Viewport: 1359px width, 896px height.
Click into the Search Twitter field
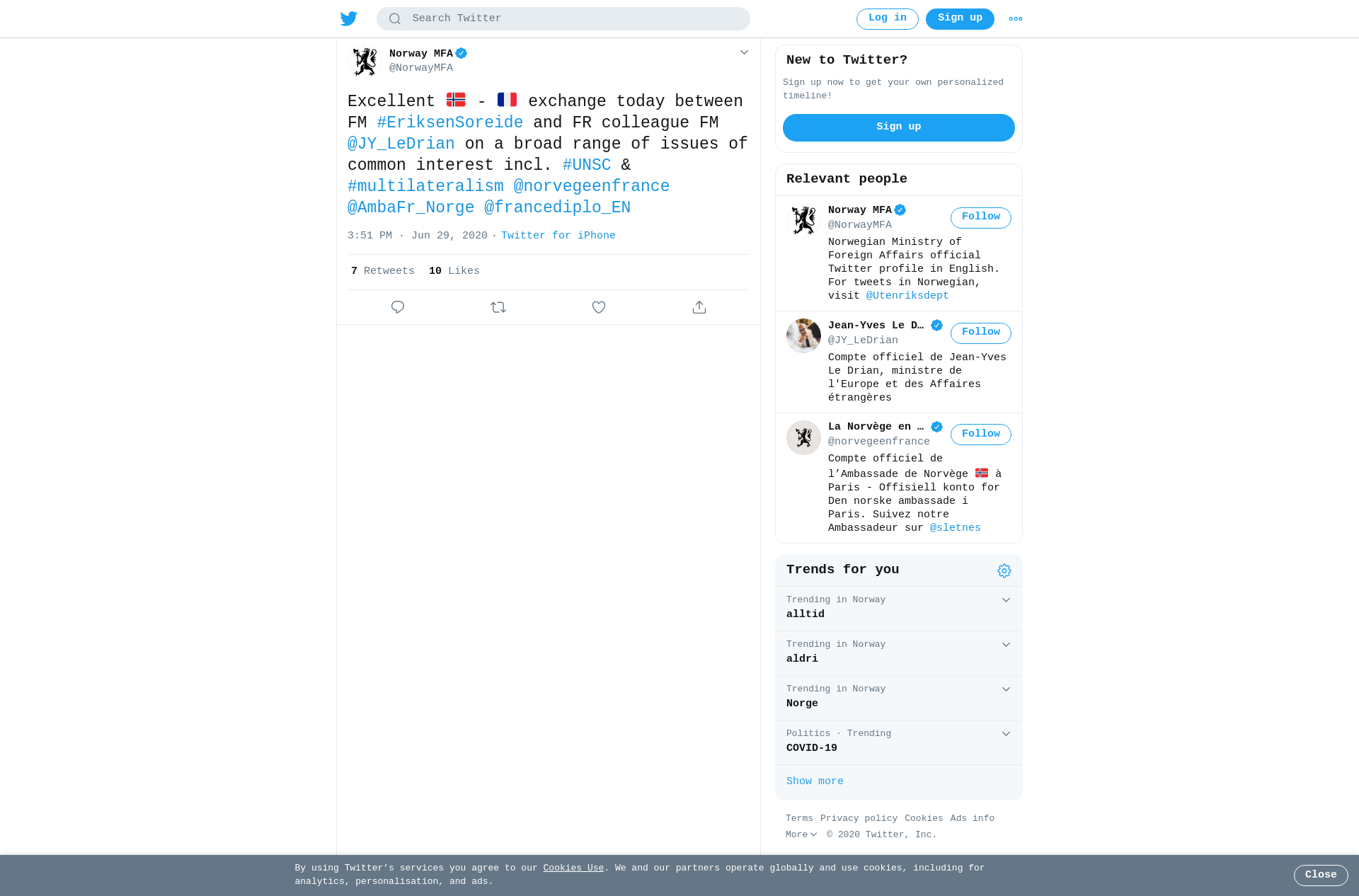(x=563, y=19)
